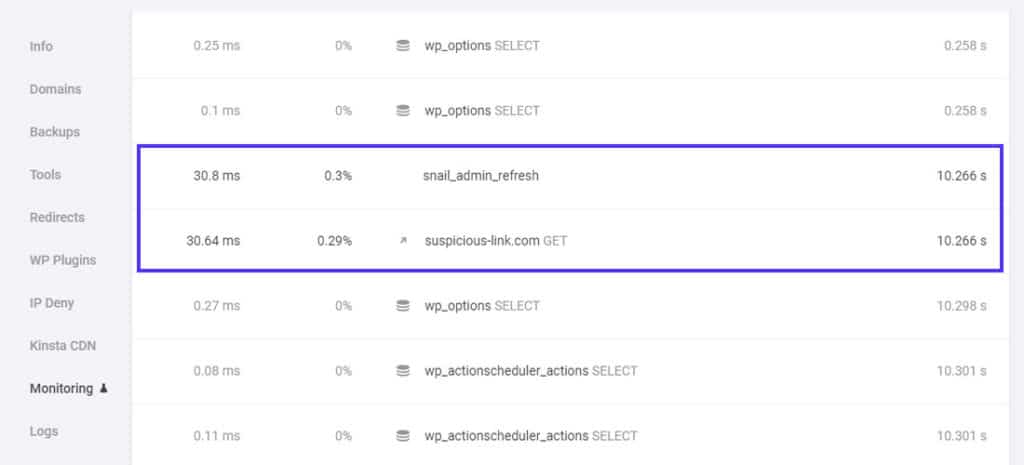The width and height of the screenshot is (1024, 465).
Task: Click the snail_admin_refresh span entry
Action: point(481,176)
